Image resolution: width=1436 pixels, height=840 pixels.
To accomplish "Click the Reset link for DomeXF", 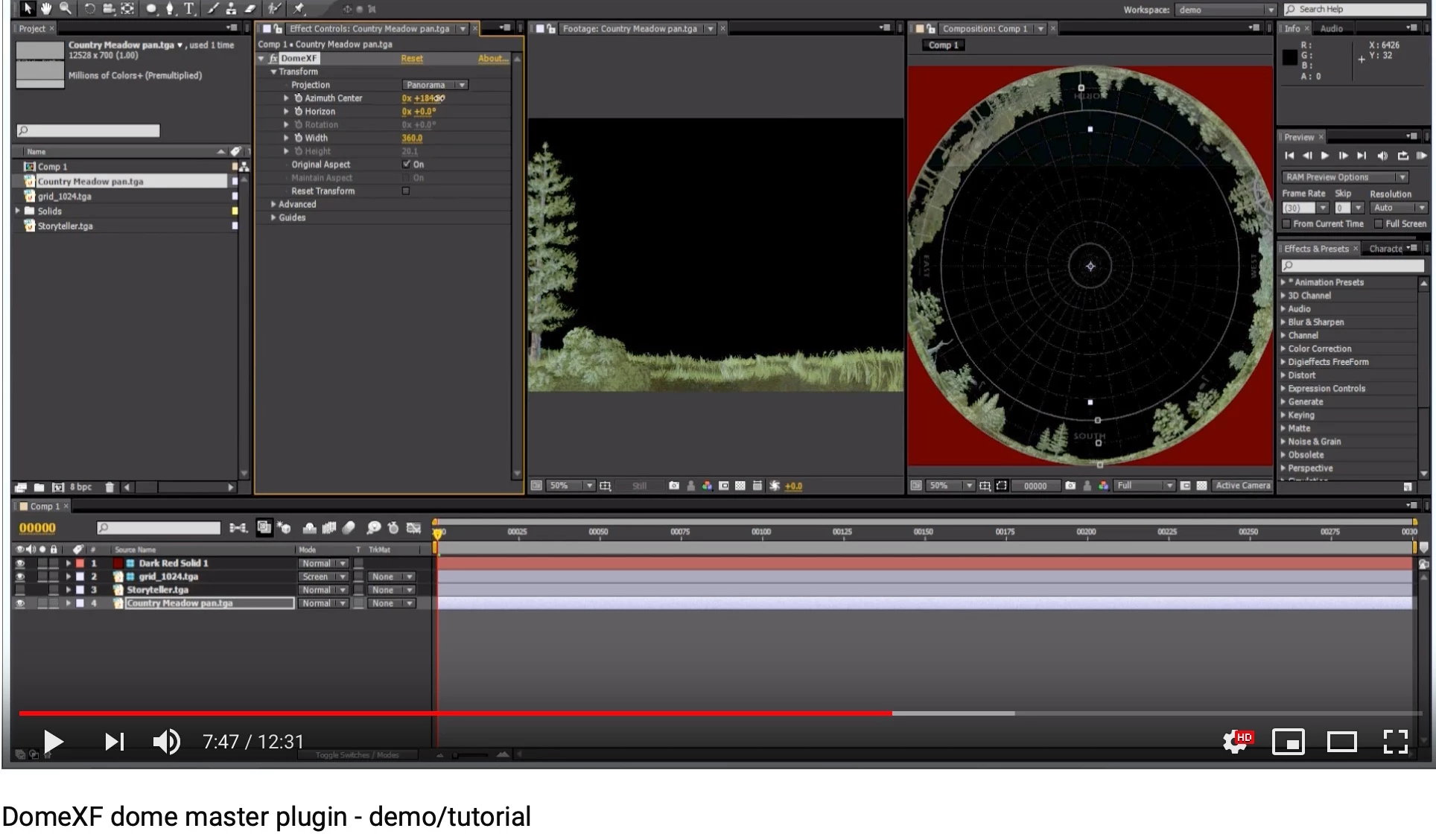I will pyautogui.click(x=411, y=59).
